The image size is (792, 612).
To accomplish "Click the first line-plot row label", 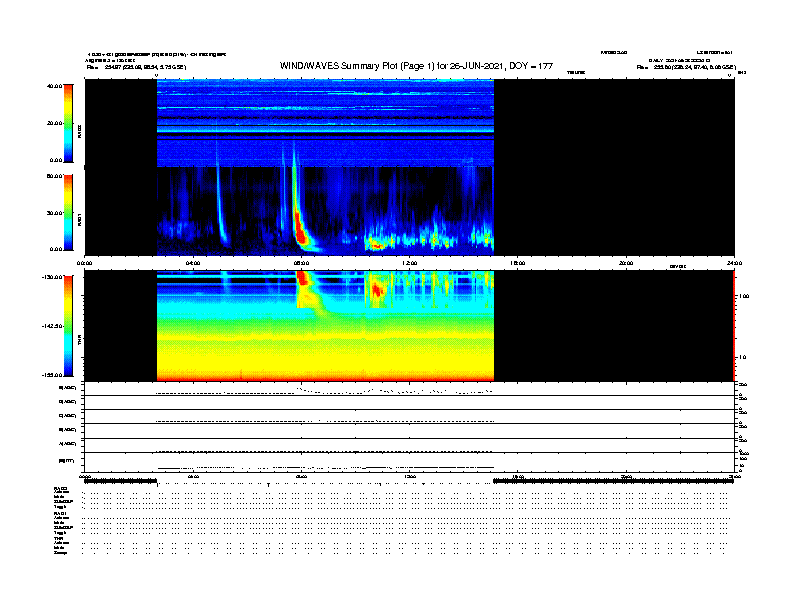I will coord(67,388).
